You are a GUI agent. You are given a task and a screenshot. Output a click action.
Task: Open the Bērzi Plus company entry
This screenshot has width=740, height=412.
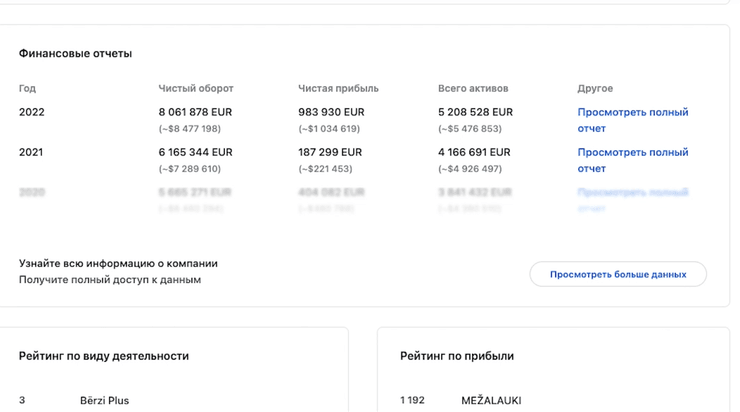click(104, 400)
